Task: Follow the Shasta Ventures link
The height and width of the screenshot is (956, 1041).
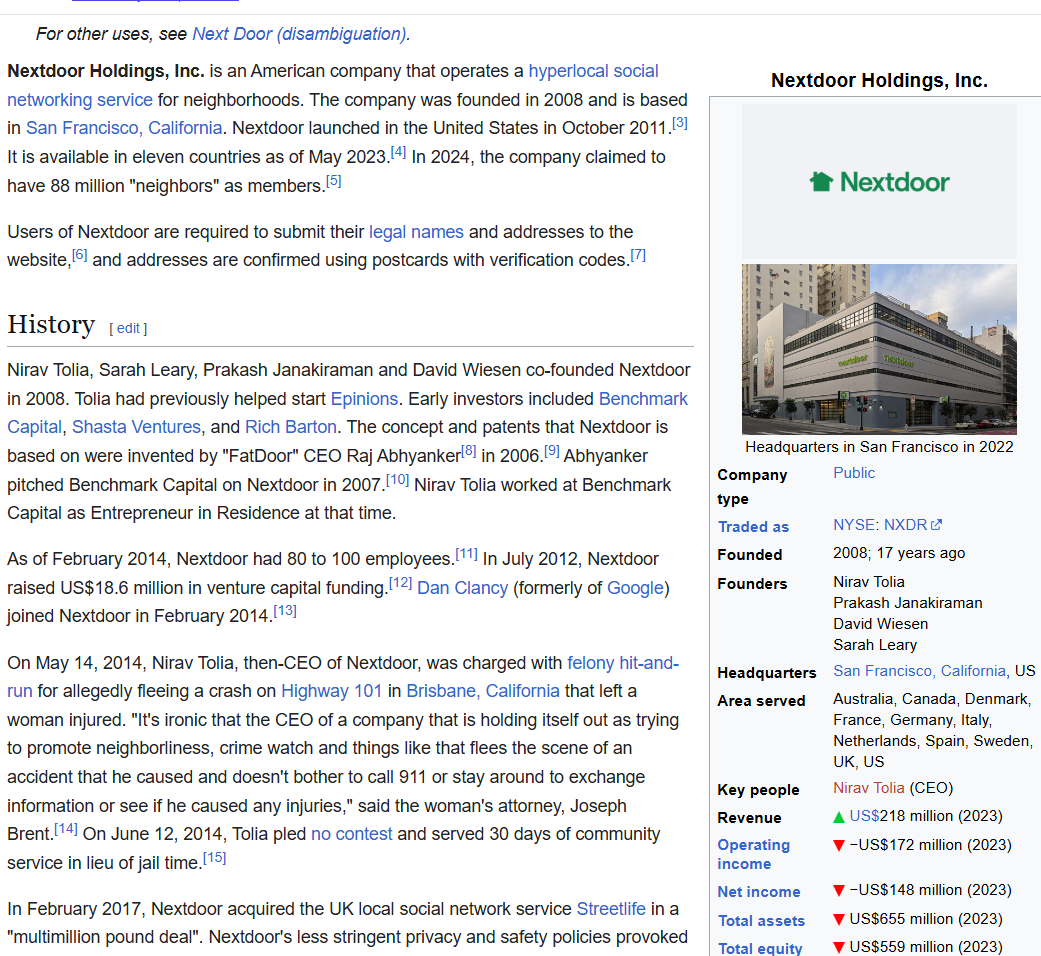Action: click(x=136, y=427)
